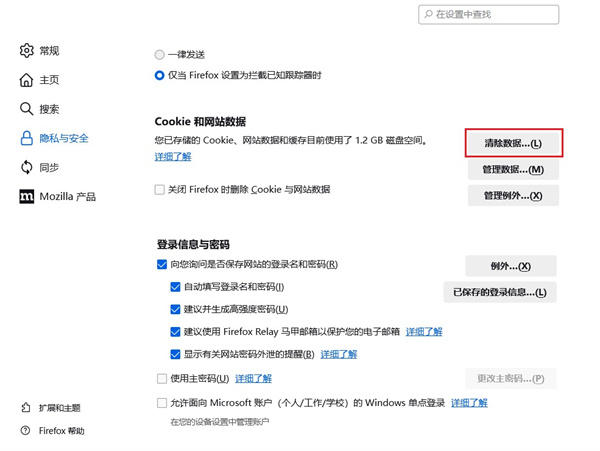Click the 管理例外 button

pos(513,196)
